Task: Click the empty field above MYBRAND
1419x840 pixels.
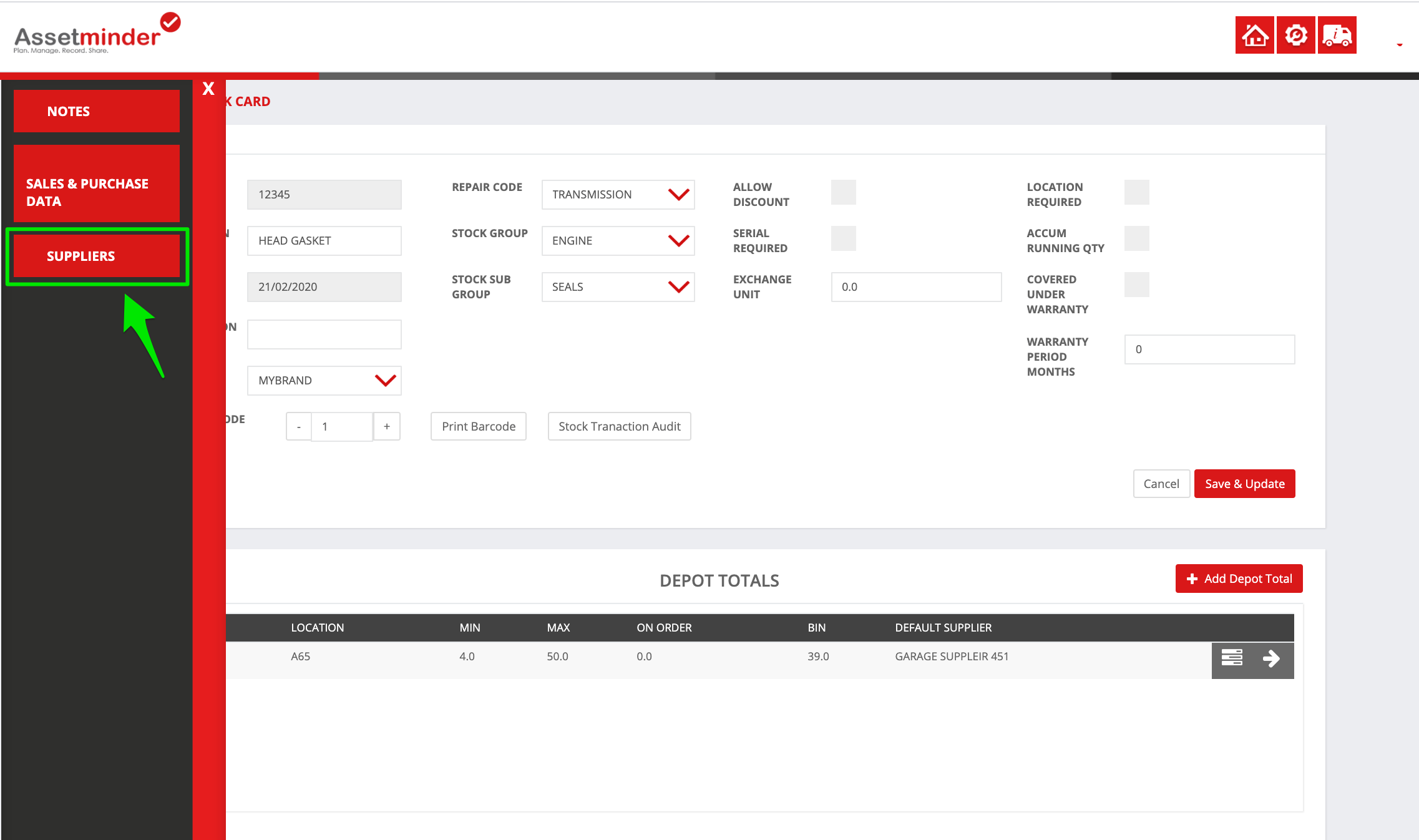Action: pos(324,335)
